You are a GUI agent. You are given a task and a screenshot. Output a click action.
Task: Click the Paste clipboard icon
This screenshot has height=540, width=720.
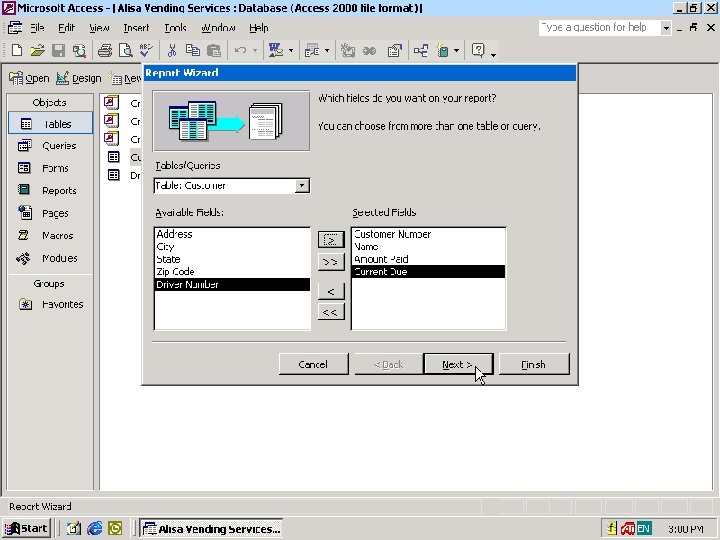[214, 50]
